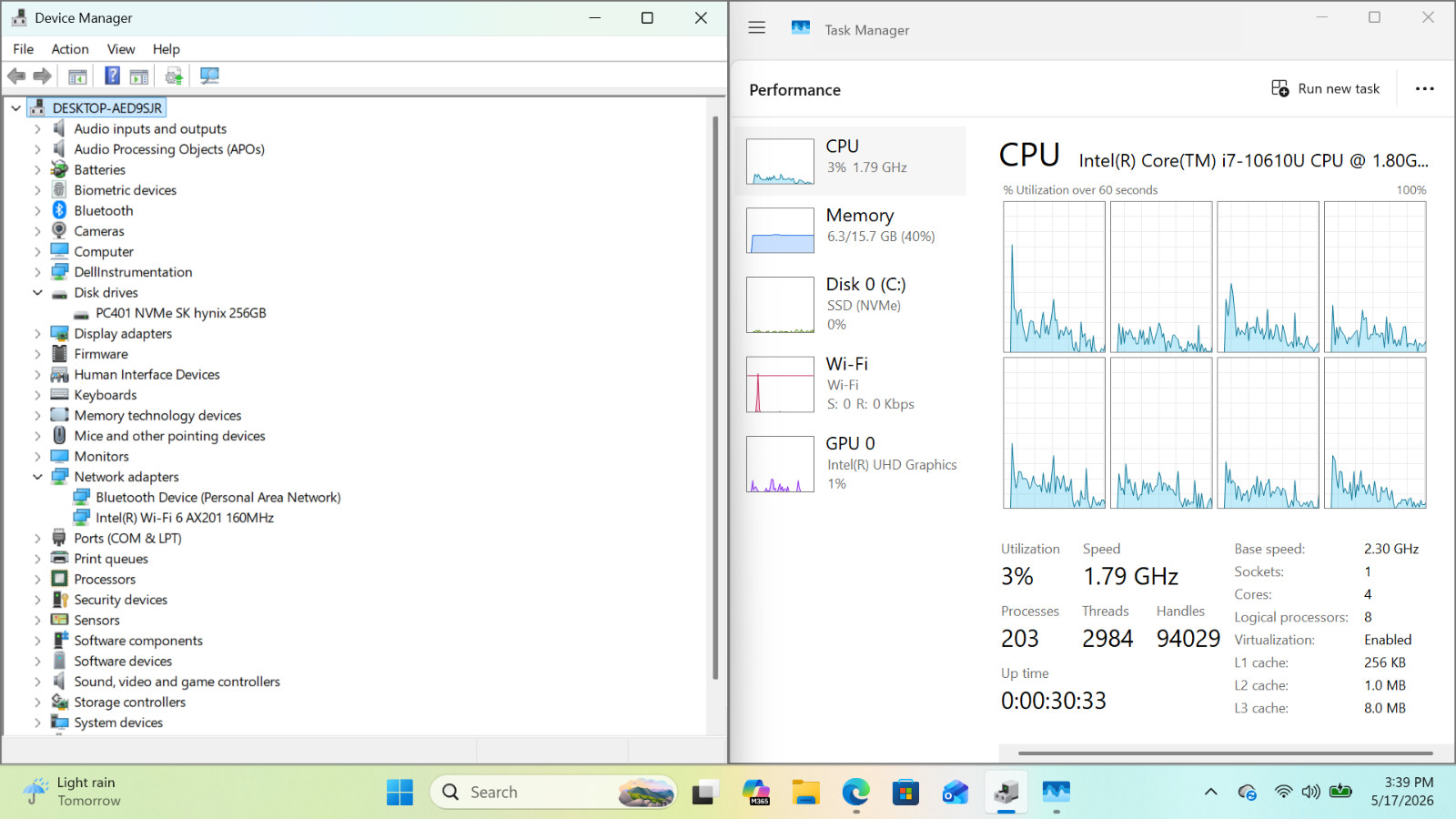Image resolution: width=1456 pixels, height=819 pixels.
Task: Click Run new task in Task Manager
Action: (1326, 88)
